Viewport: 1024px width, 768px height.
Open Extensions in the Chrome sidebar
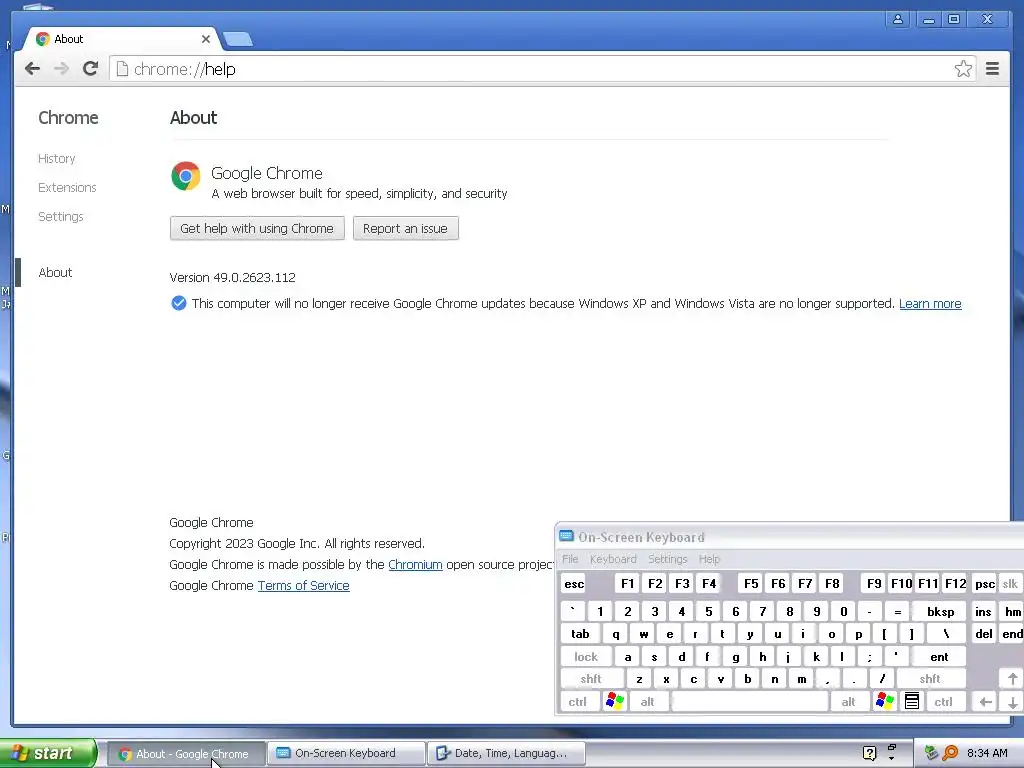click(x=67, y=187)
